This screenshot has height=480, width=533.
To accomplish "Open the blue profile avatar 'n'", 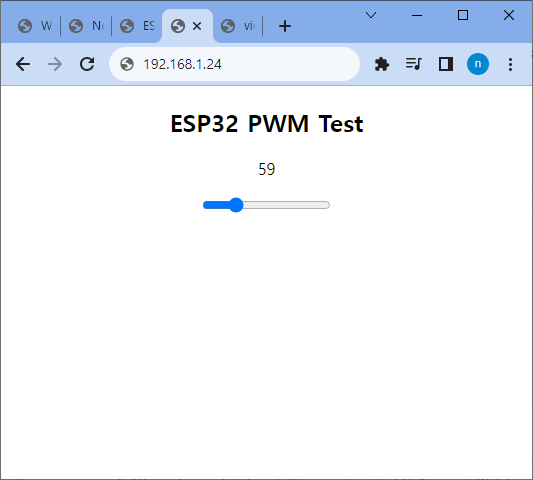I will [x=478, y=64].
